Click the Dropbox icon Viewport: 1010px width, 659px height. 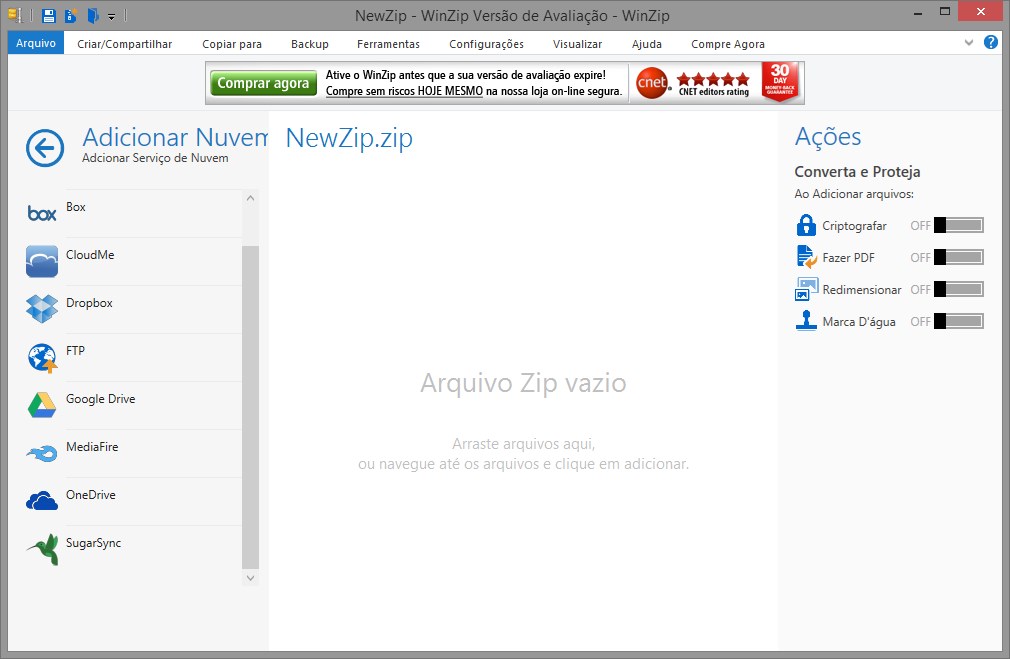pyautogui.click(x=42, y=309)
